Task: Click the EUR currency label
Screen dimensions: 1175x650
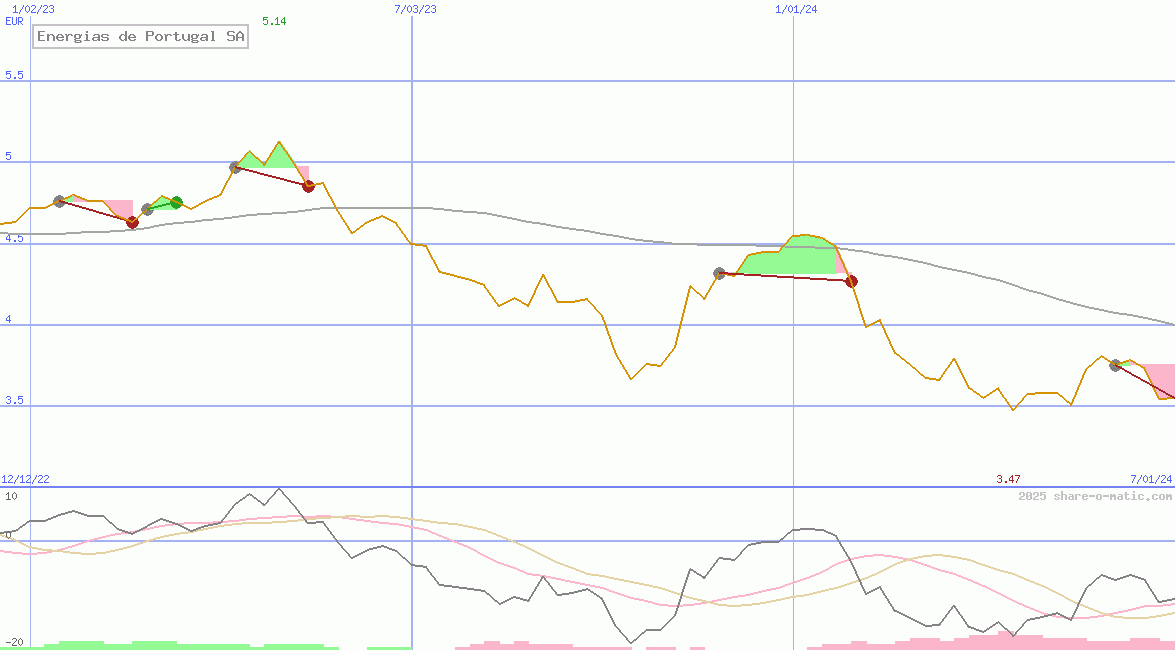Action: click(14, 21)
